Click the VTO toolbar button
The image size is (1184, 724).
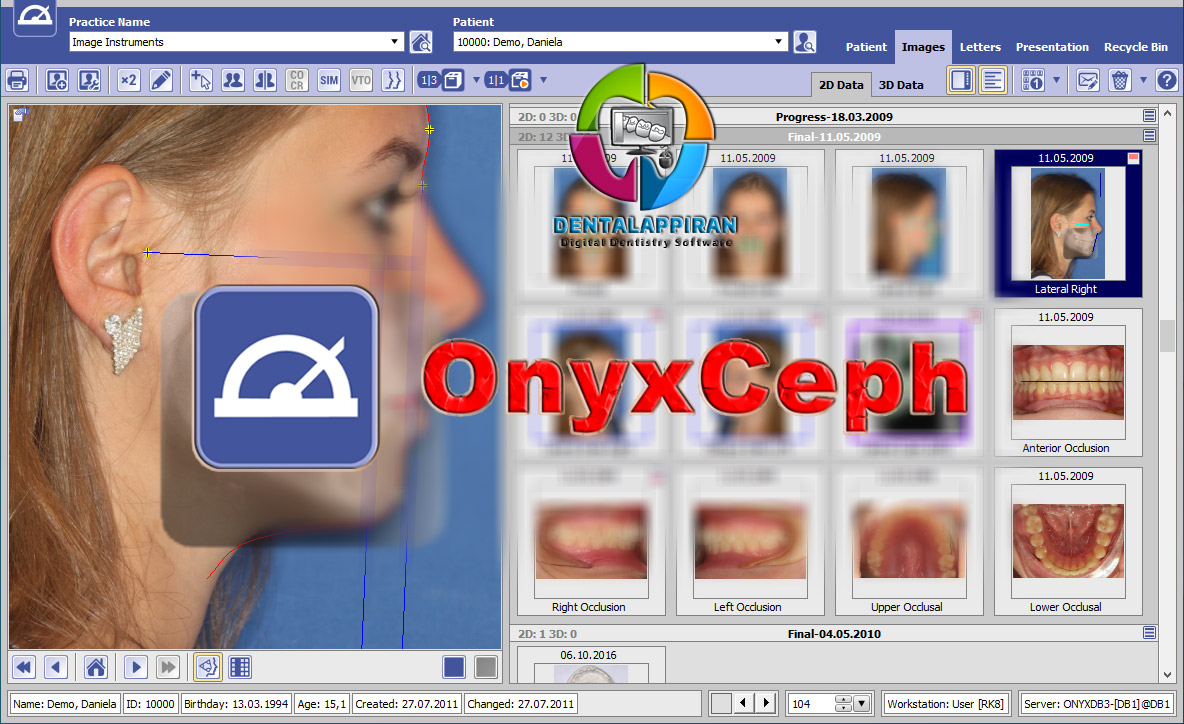click(x=361, y=80)
